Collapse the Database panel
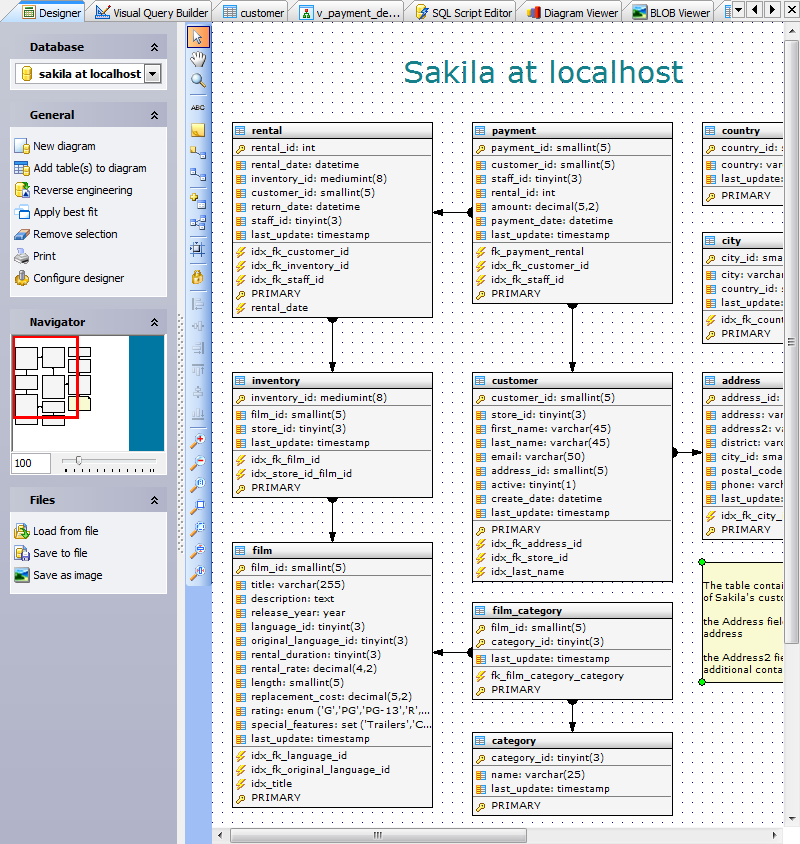The height and width of the screenshot is (844, 800). [156, 47]
